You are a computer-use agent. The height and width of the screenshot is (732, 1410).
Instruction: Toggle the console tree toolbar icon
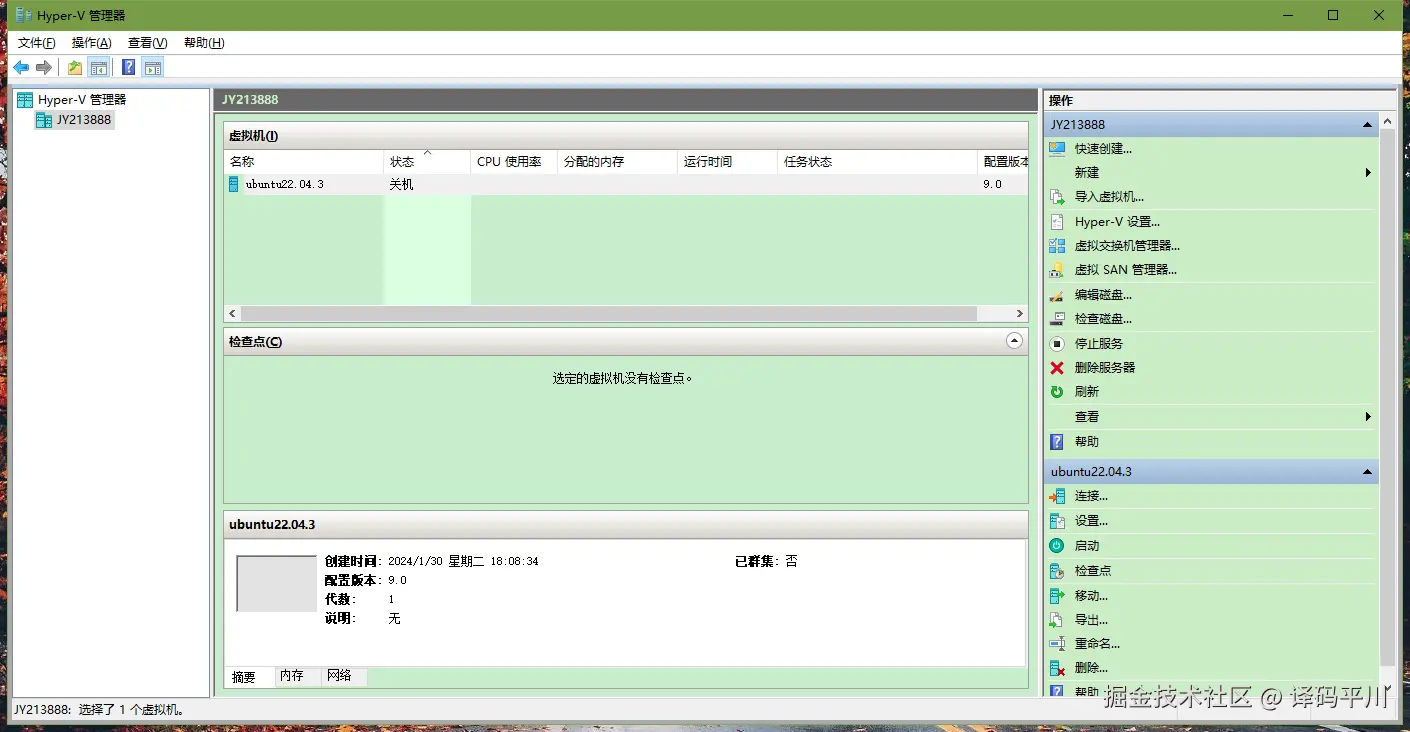click(x=98, y=67)
